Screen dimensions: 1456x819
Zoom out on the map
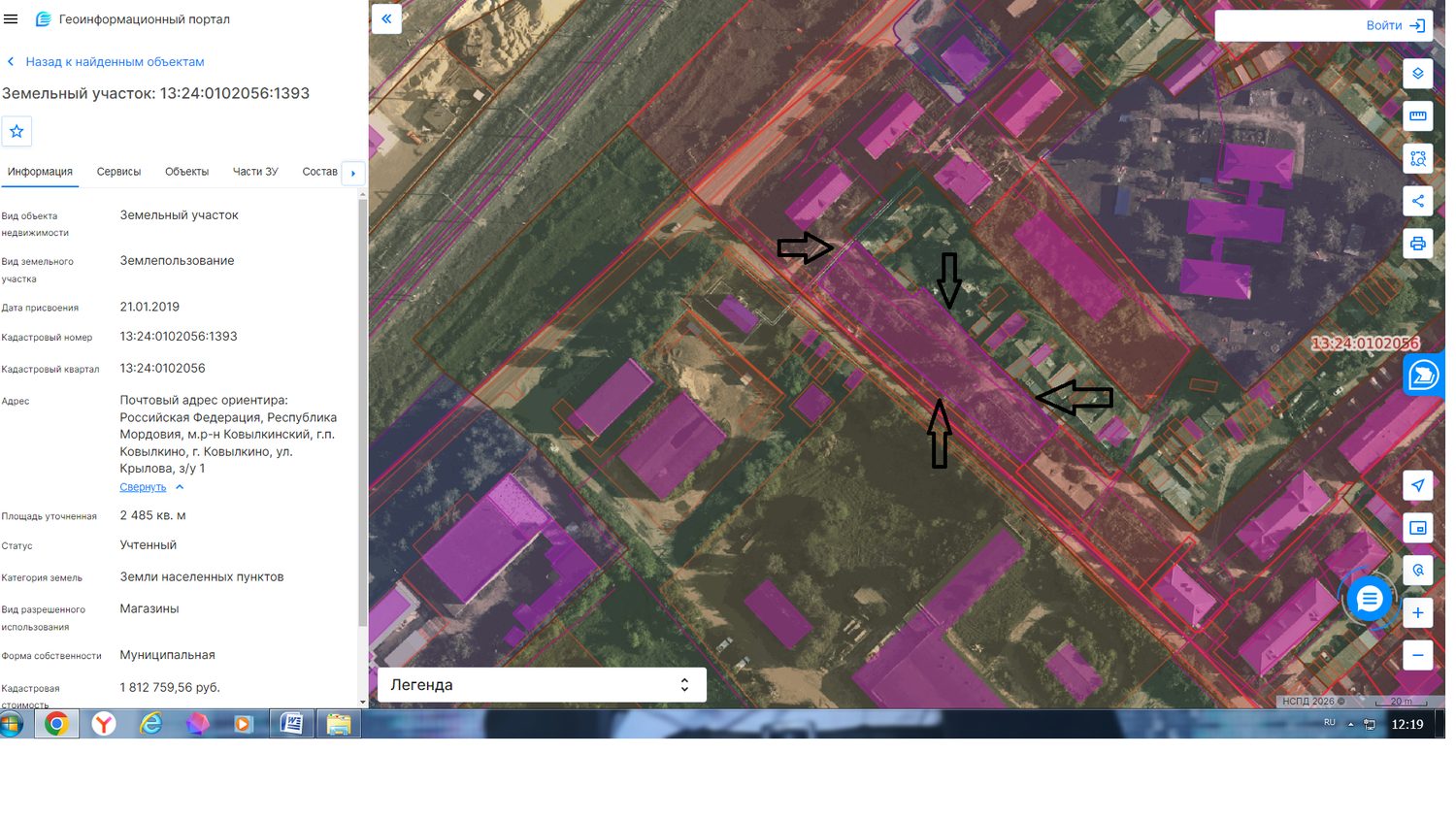click(1417, 655)
